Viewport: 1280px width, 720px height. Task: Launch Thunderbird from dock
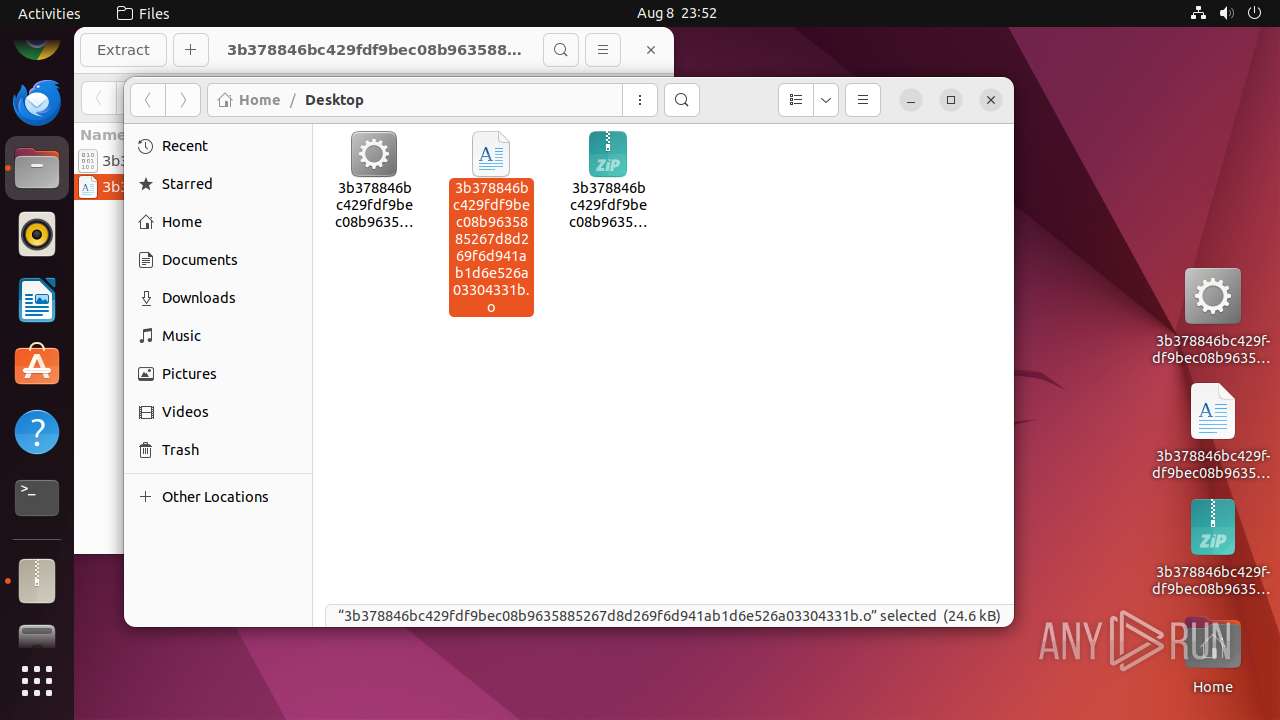point(37,102)
